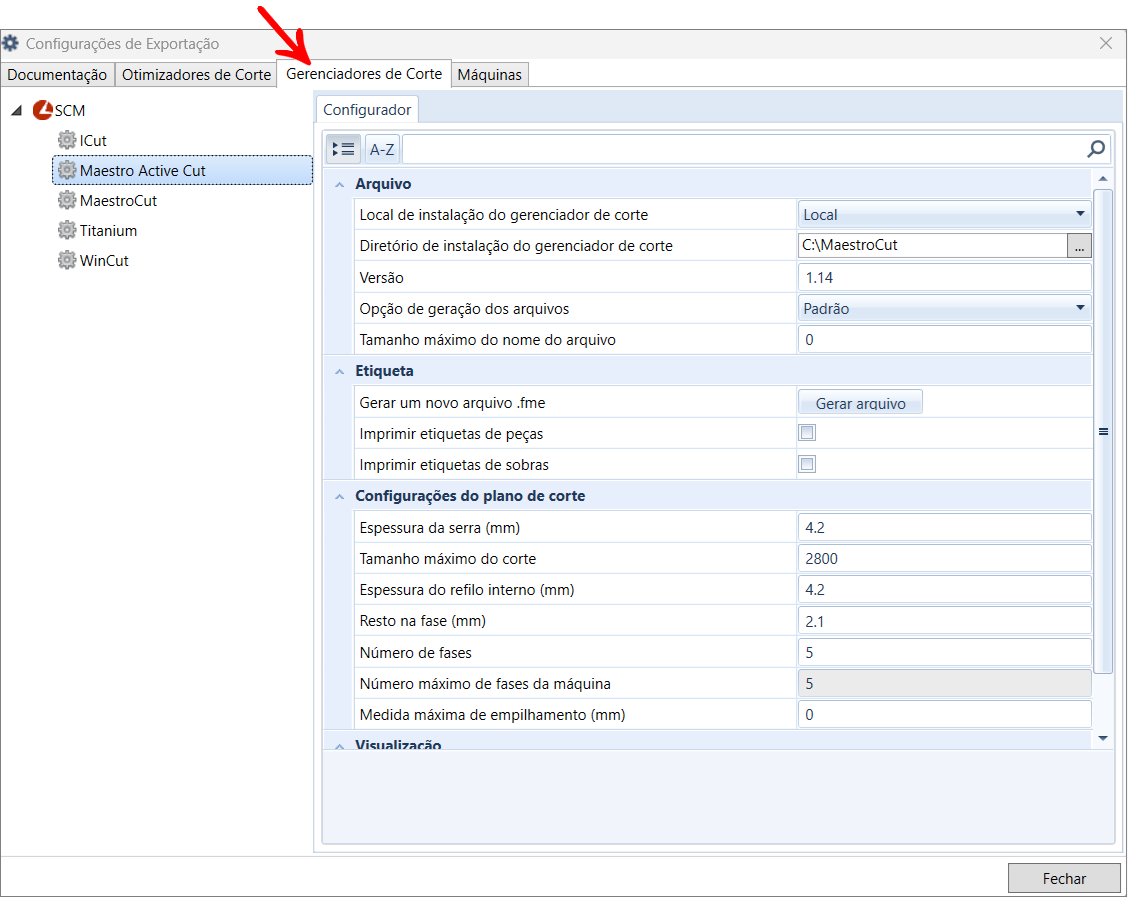Click the property grid vertical scrollbar thumb
1137x904 pixels.
(x=1103, y=431)
